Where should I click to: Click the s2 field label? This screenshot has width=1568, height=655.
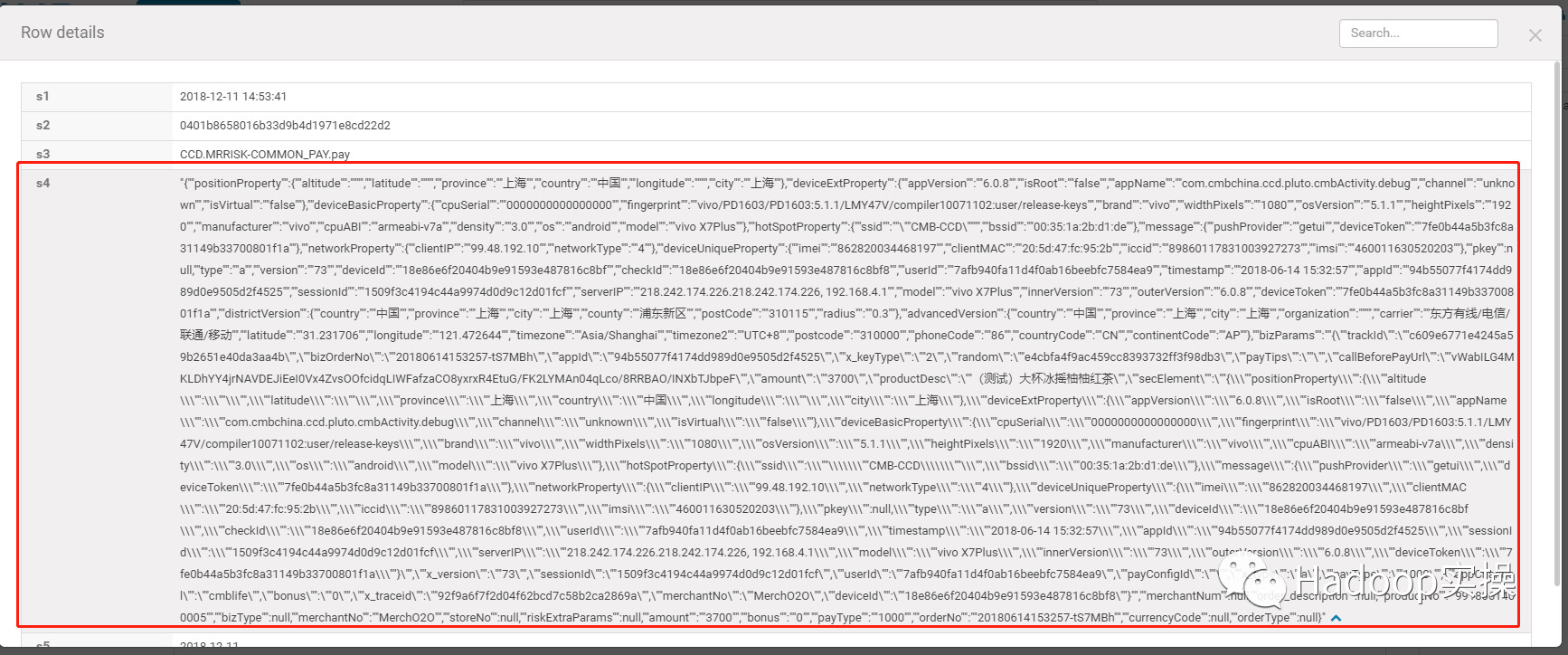pos(43,126)
